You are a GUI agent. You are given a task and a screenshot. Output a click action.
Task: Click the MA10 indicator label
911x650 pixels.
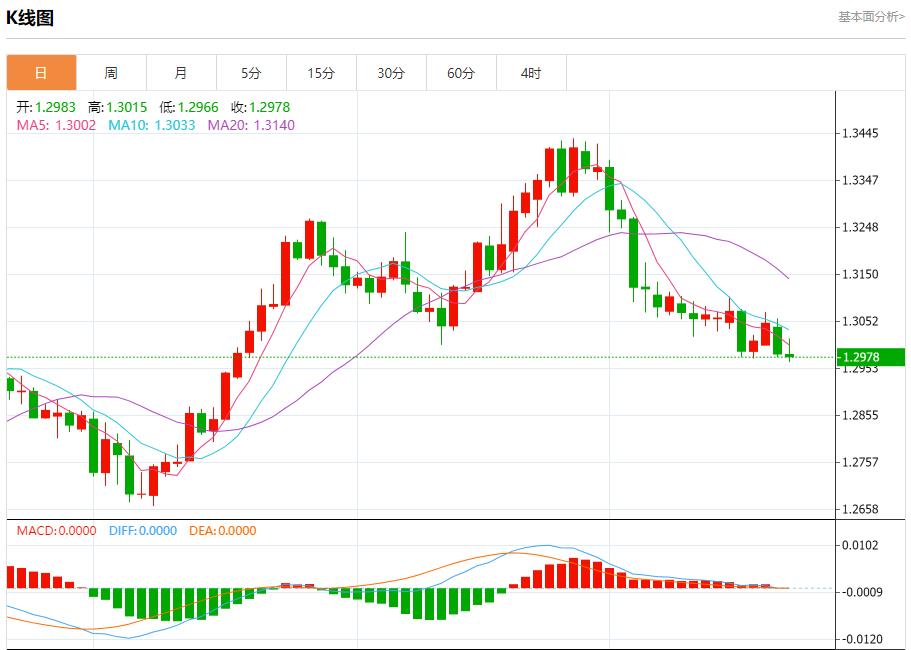[151, 125]
